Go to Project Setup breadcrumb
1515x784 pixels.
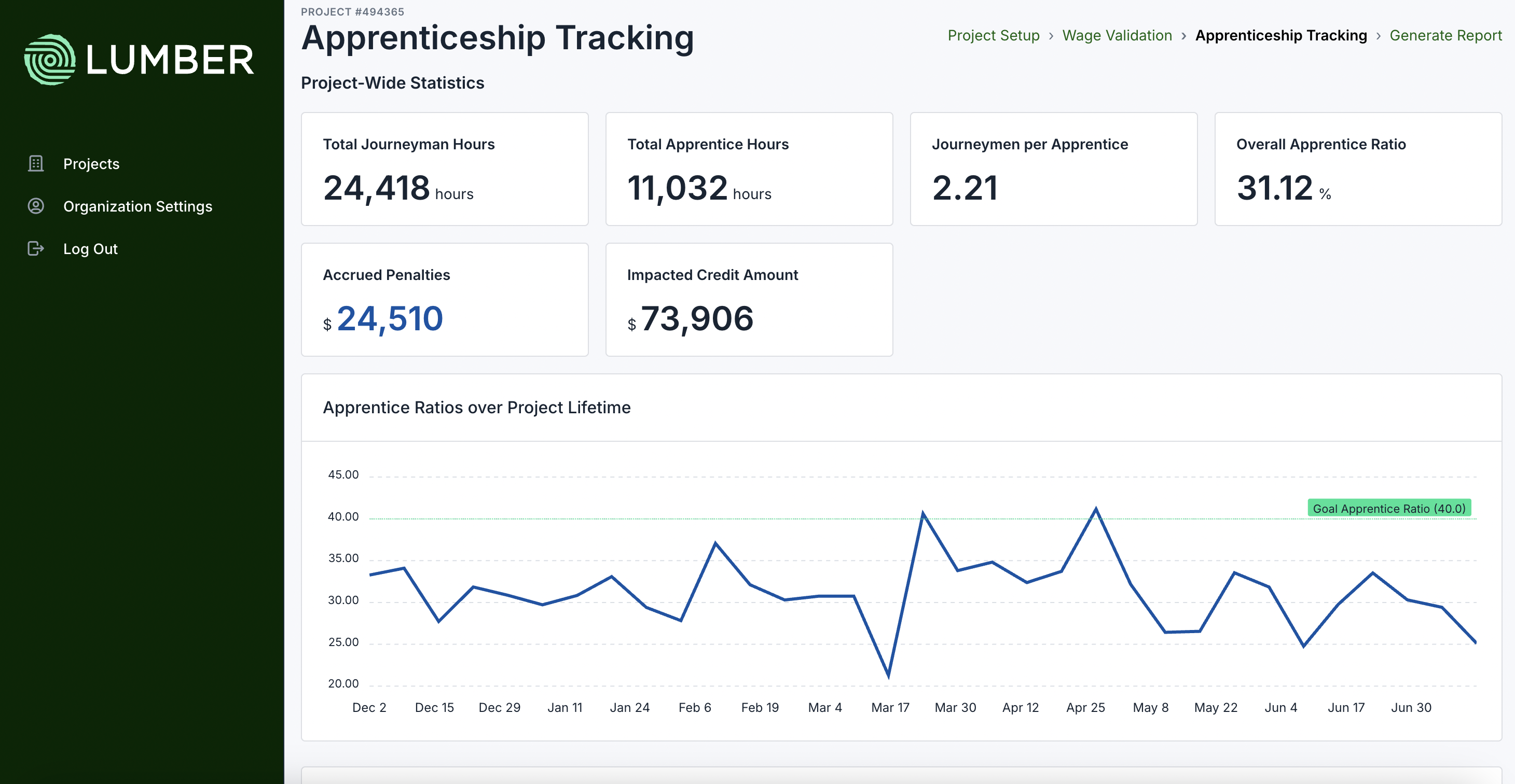pyautogui.click(x=994, y=35)
